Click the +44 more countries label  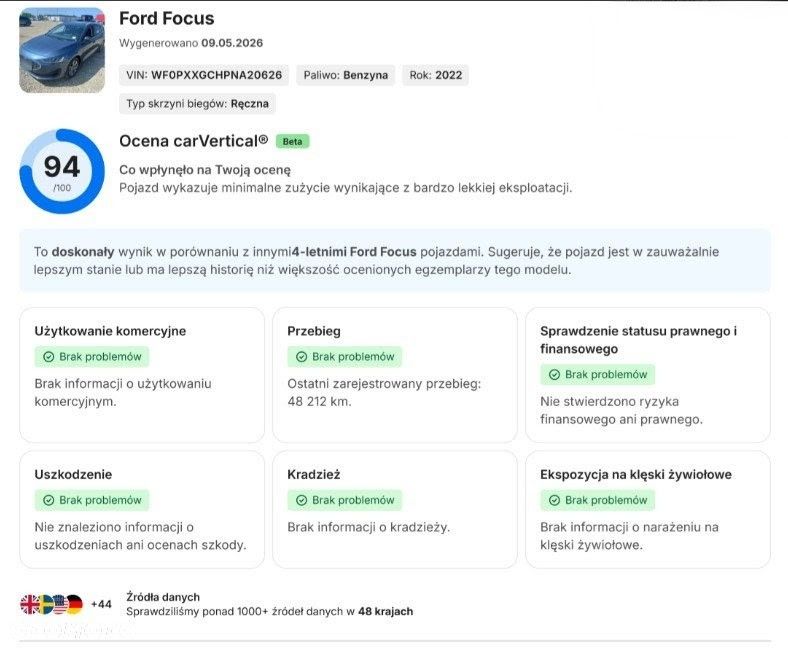(101, 604)
